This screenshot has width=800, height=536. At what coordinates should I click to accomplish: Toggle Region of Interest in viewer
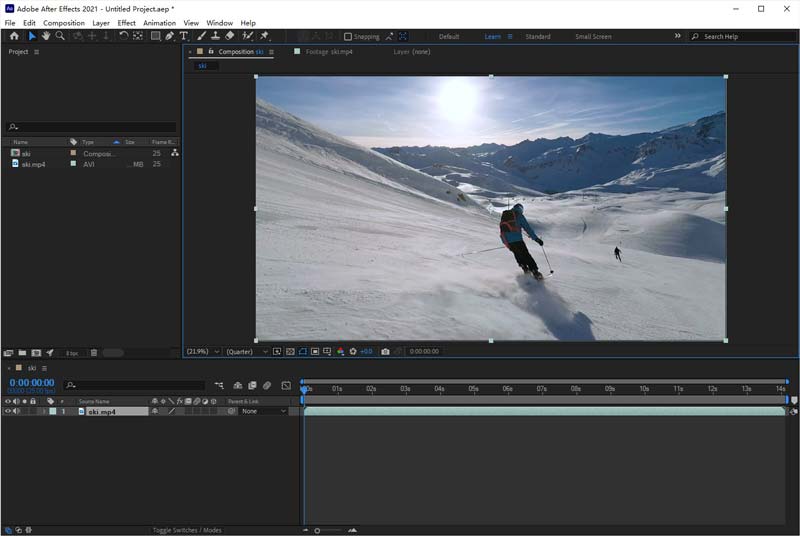point(315,351)
